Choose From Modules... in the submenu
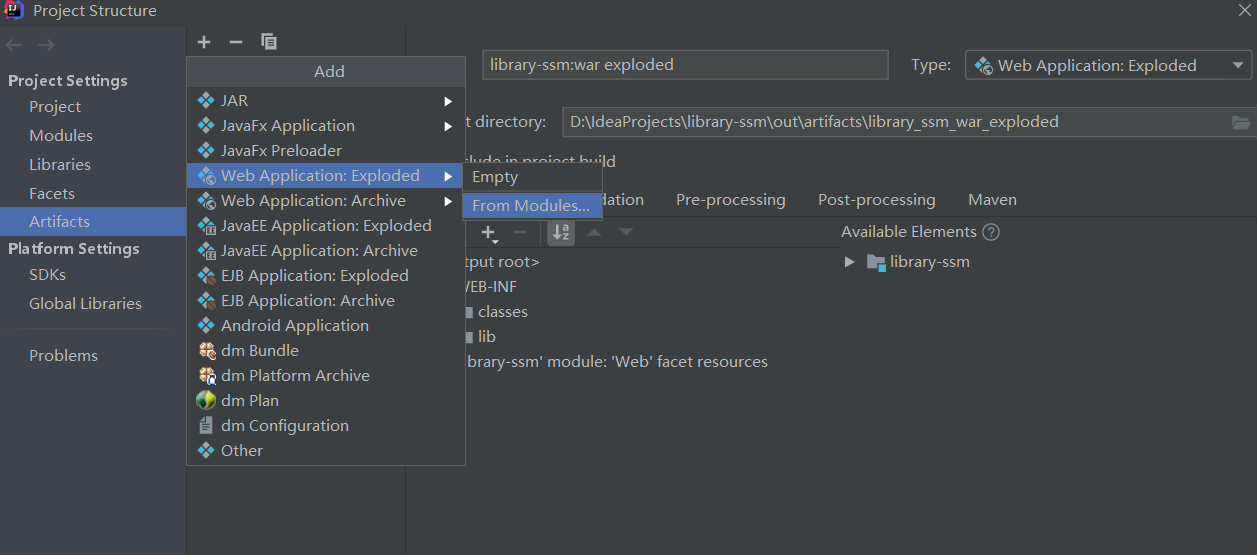The height and width of the screenshot is (555, 1257). (531, 206)
